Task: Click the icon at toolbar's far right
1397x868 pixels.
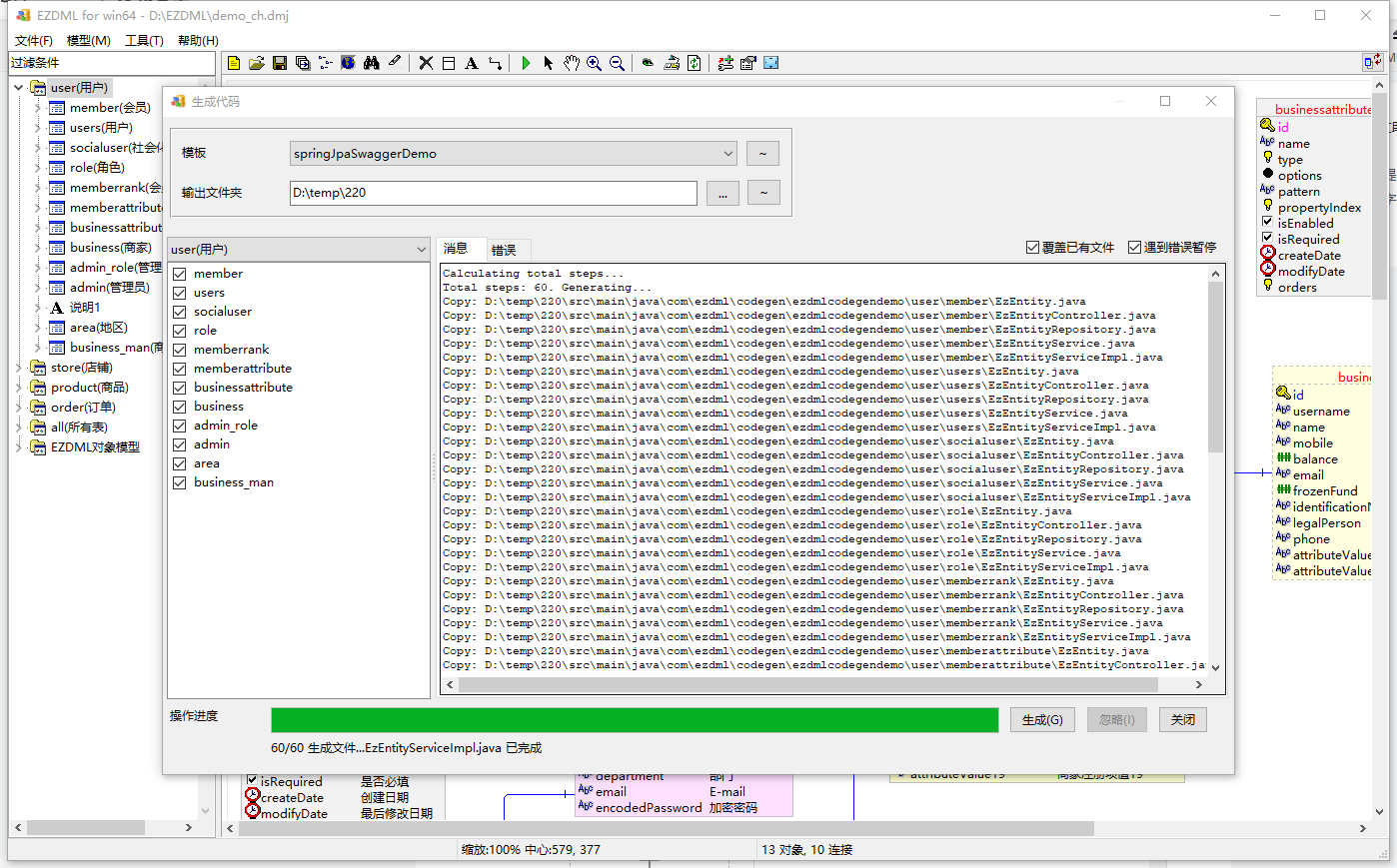Action: click(x=1373, y=62)
